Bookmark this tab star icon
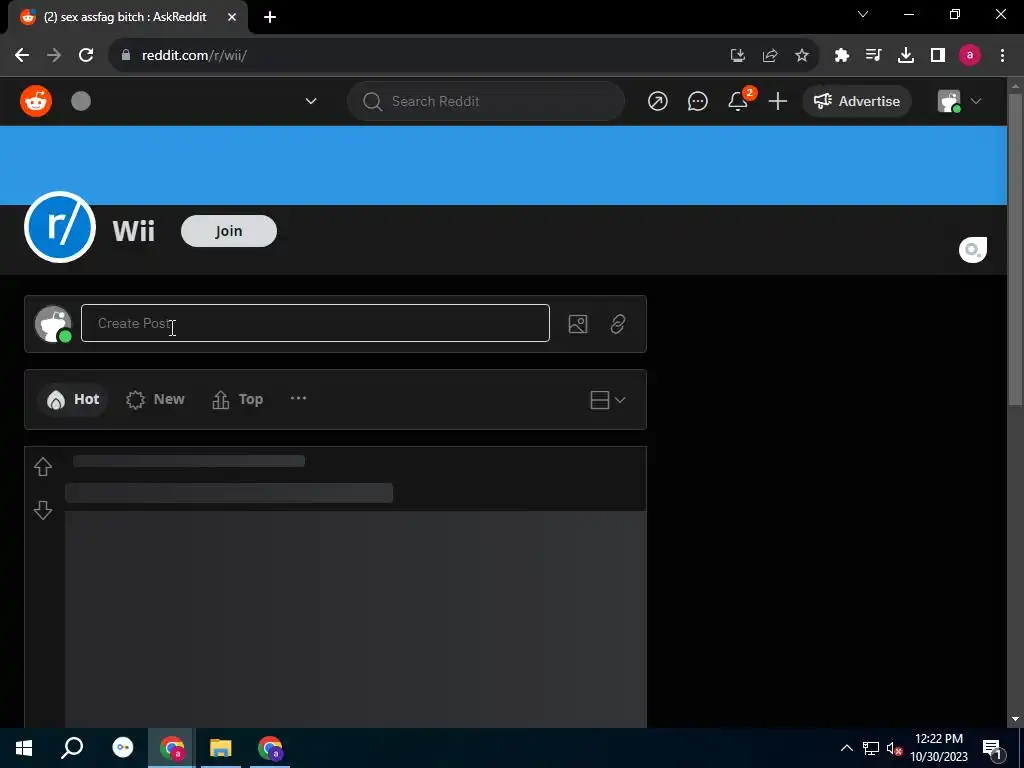Viewport: 1024px width, 768px height. coord(802,56)
